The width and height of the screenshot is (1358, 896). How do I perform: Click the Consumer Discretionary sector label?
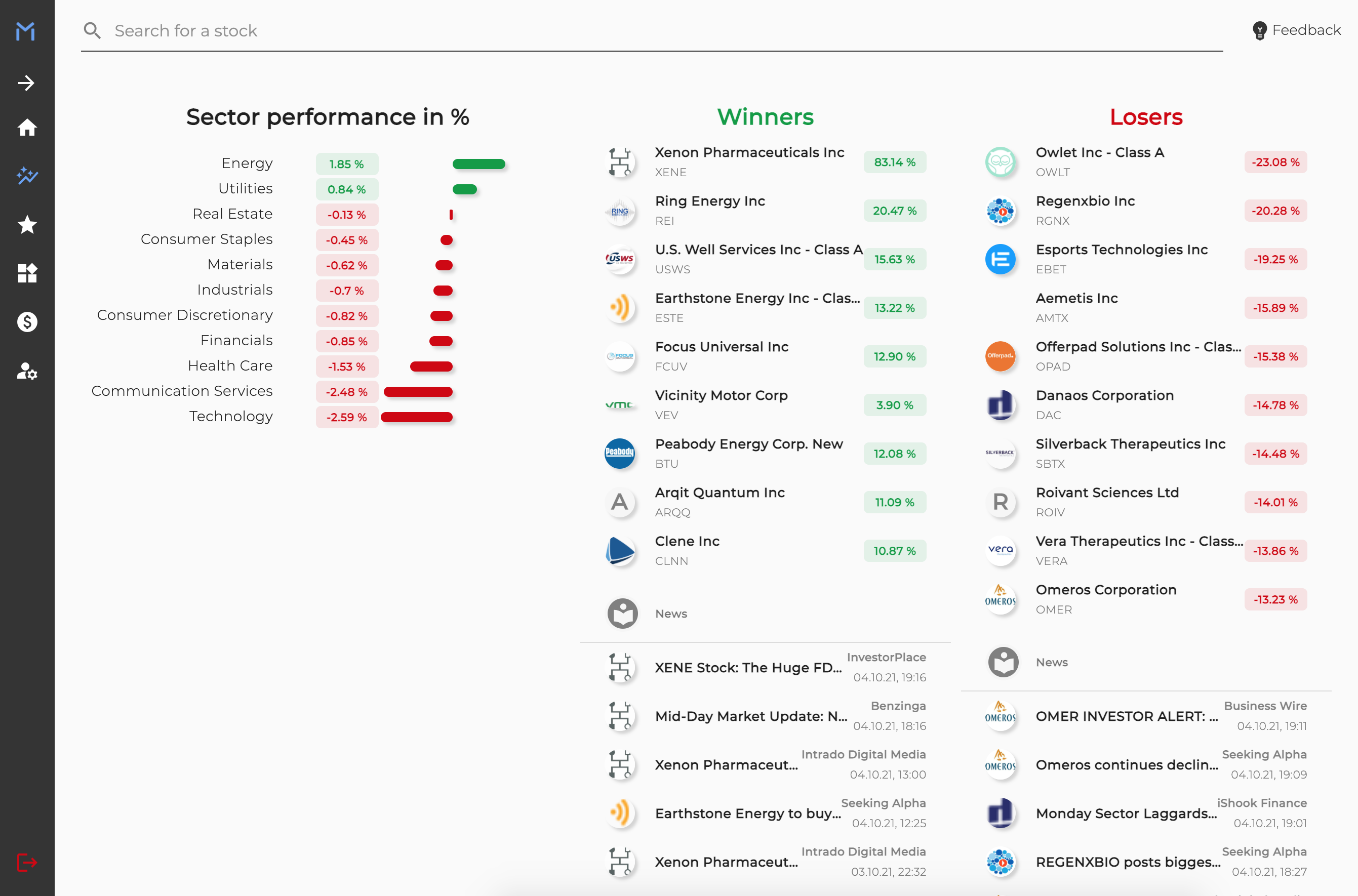(185, 315)
